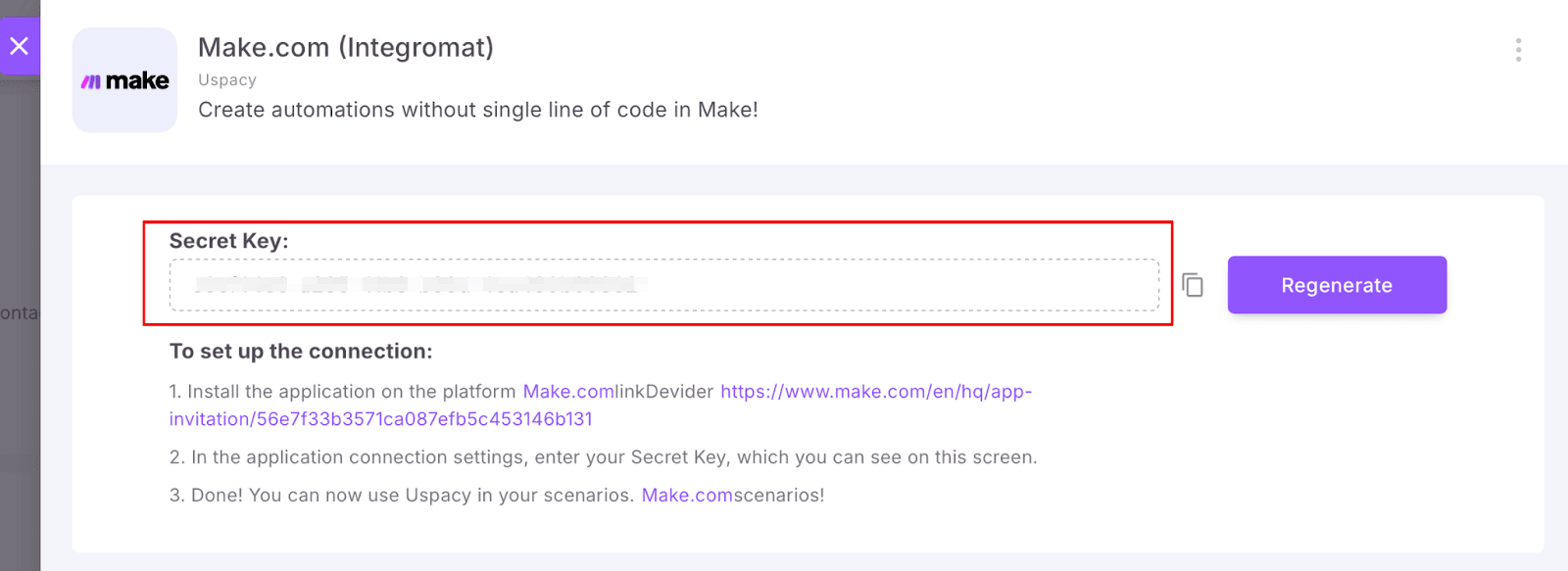
Task: Click the Make.com (Integromat) title
Action: (x=346, y=47)
